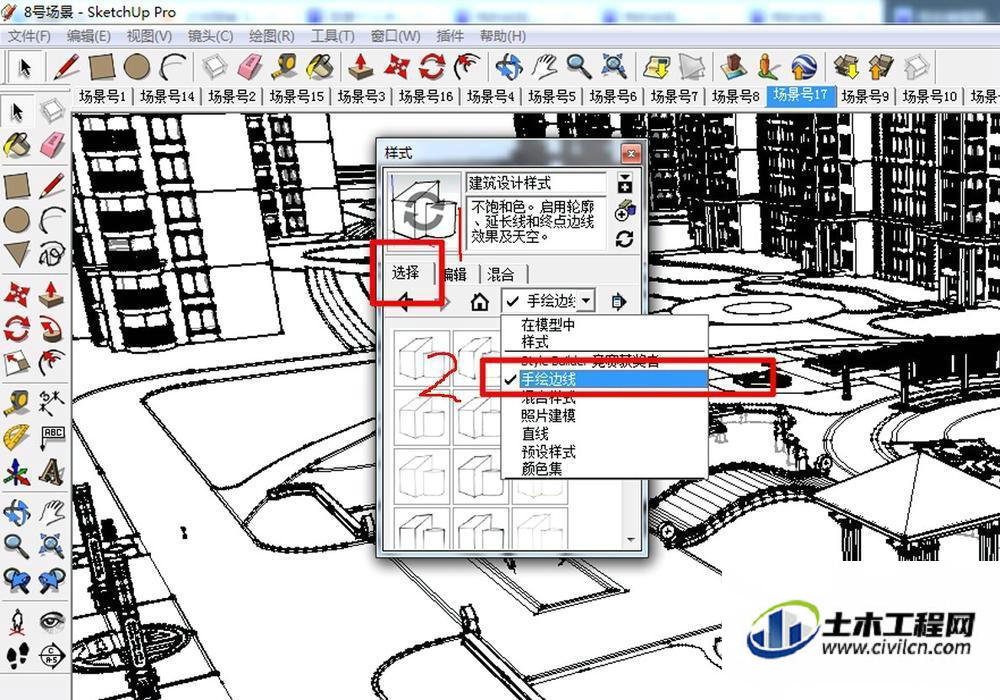1000x700 pixels.
Task: Choose 照片建模 from the collection list
Action: pos(548,416)
